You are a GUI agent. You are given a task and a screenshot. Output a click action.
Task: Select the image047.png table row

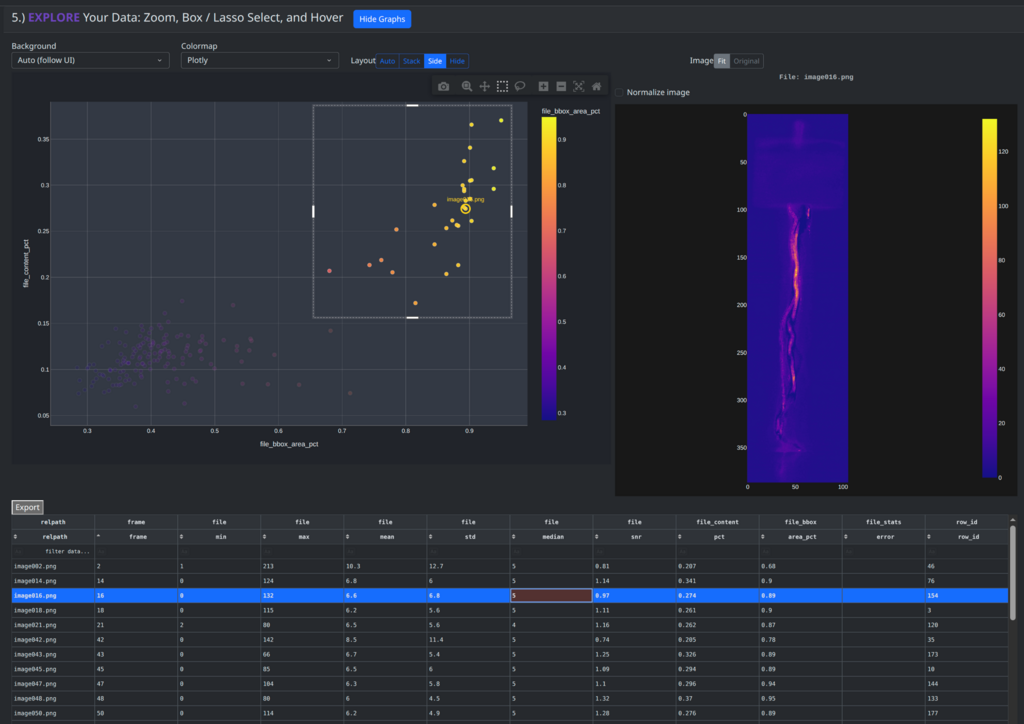[x=509, y=684]
